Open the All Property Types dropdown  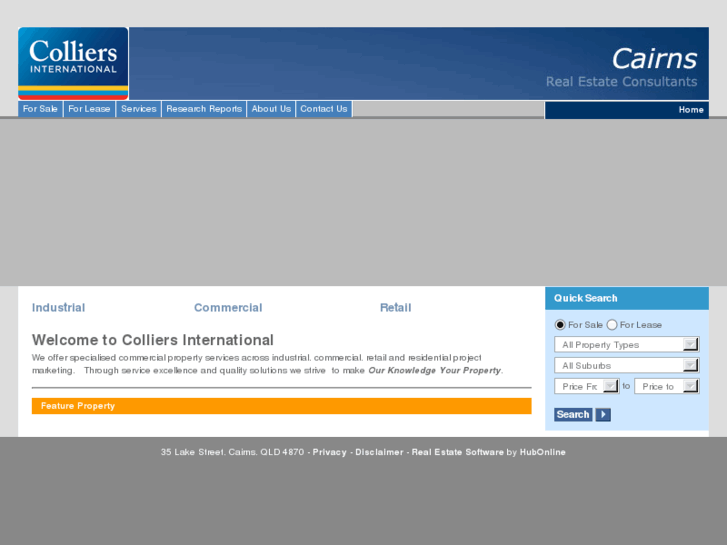tap(627, 345)
